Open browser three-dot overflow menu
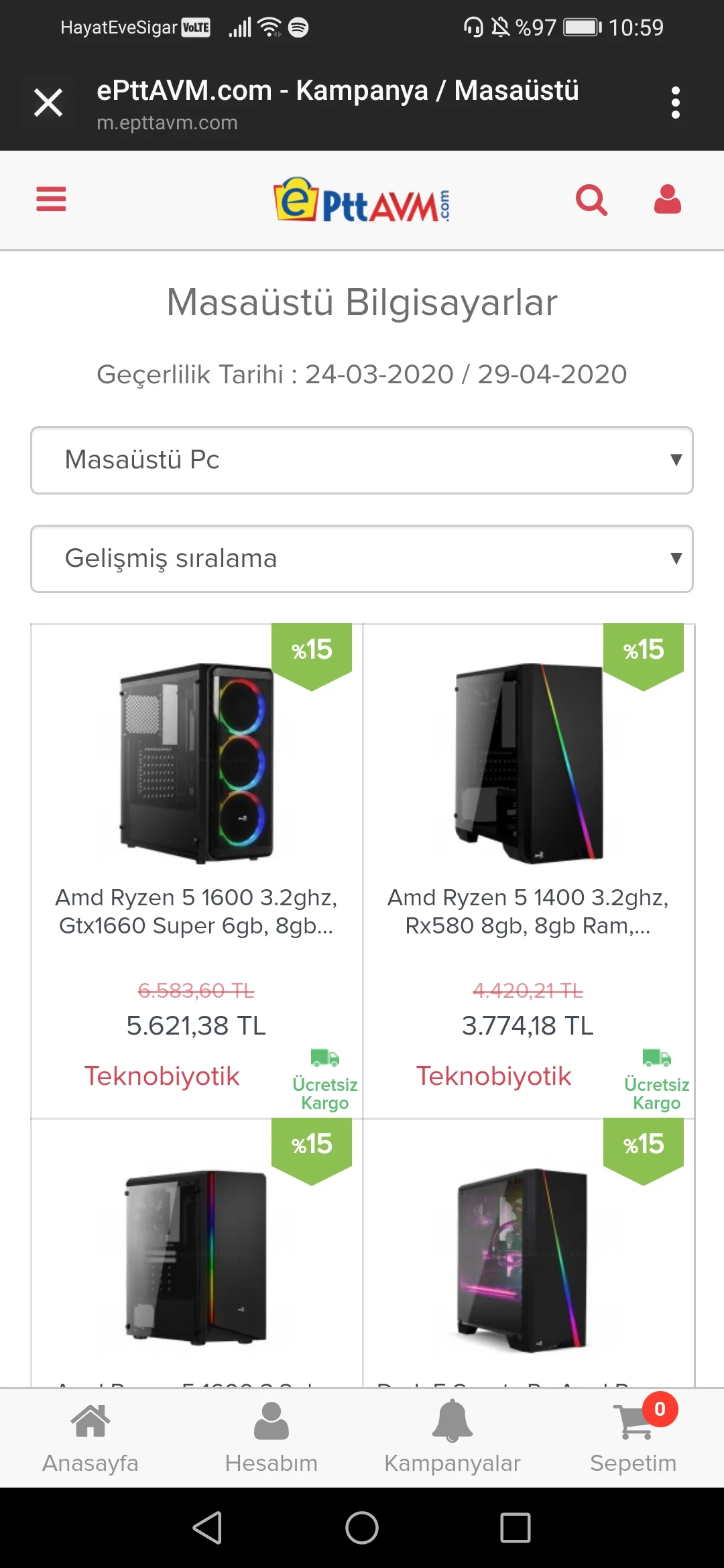724x1568 pixels. (x=675, y=103)
